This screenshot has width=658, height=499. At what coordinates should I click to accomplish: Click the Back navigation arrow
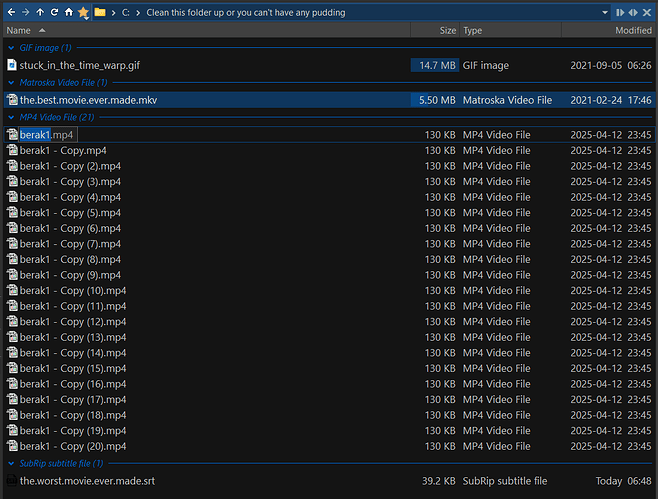point(11,12)
